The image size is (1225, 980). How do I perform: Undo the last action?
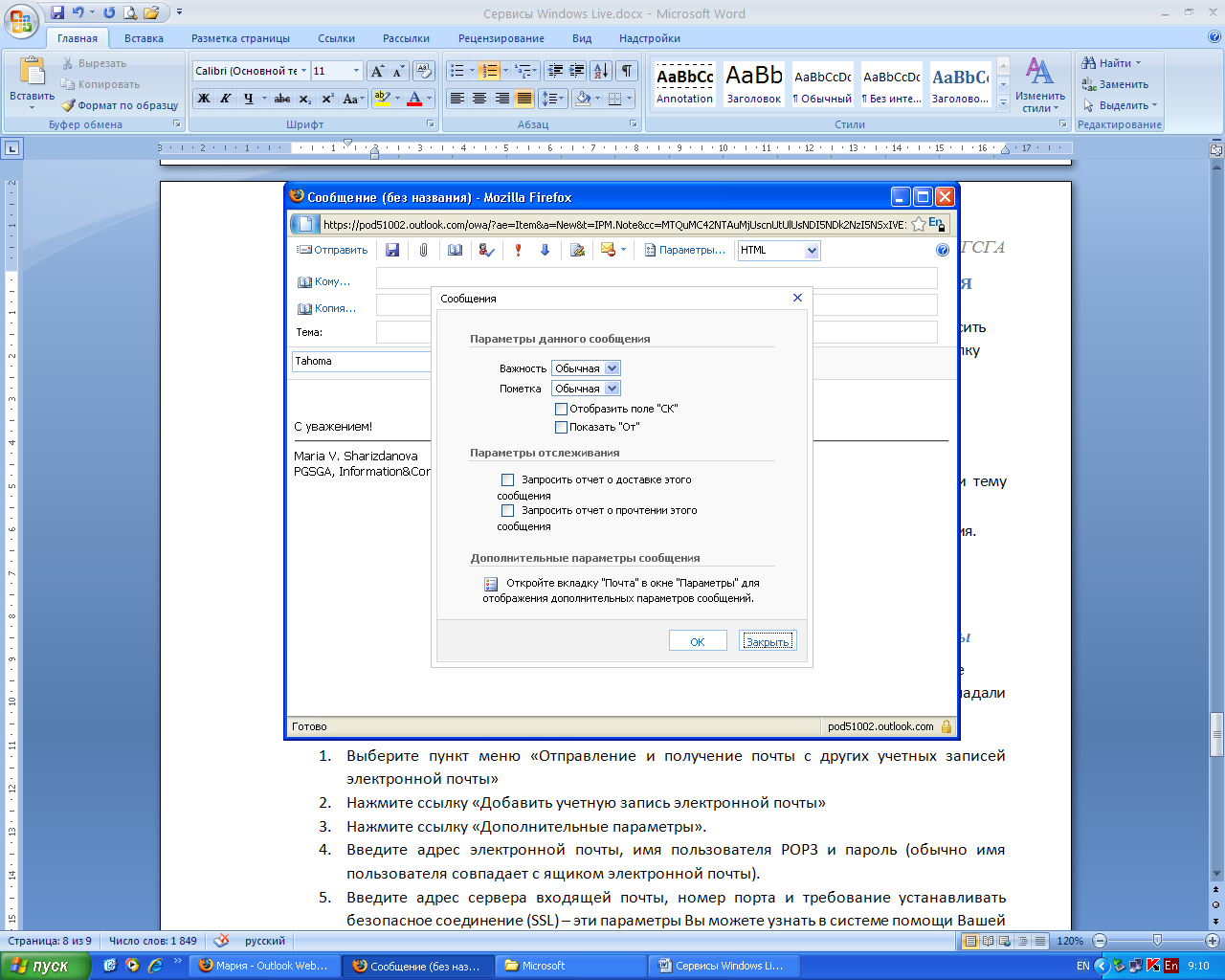pos(78,13)
